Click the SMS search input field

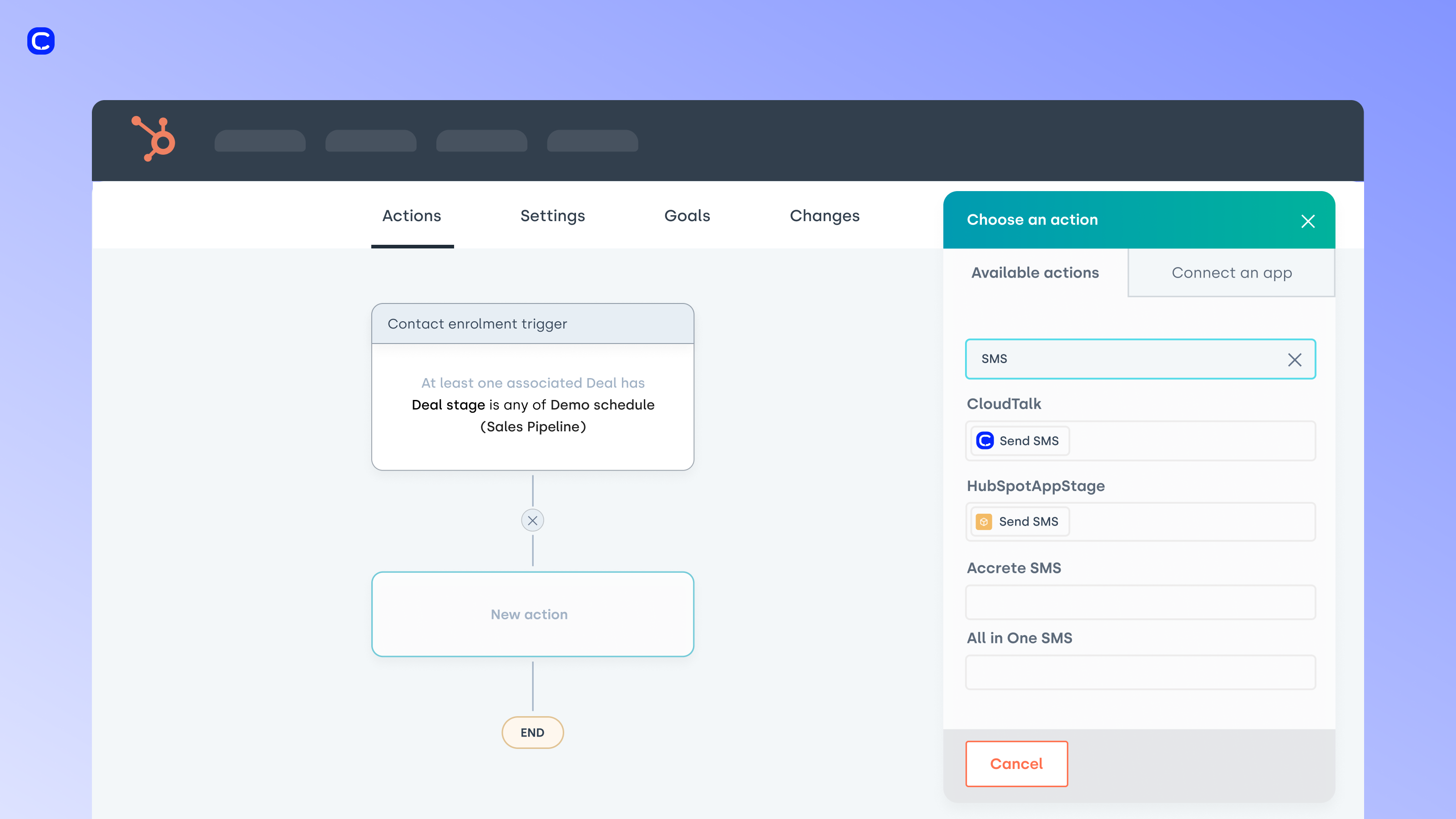[x=1125, y=359]
